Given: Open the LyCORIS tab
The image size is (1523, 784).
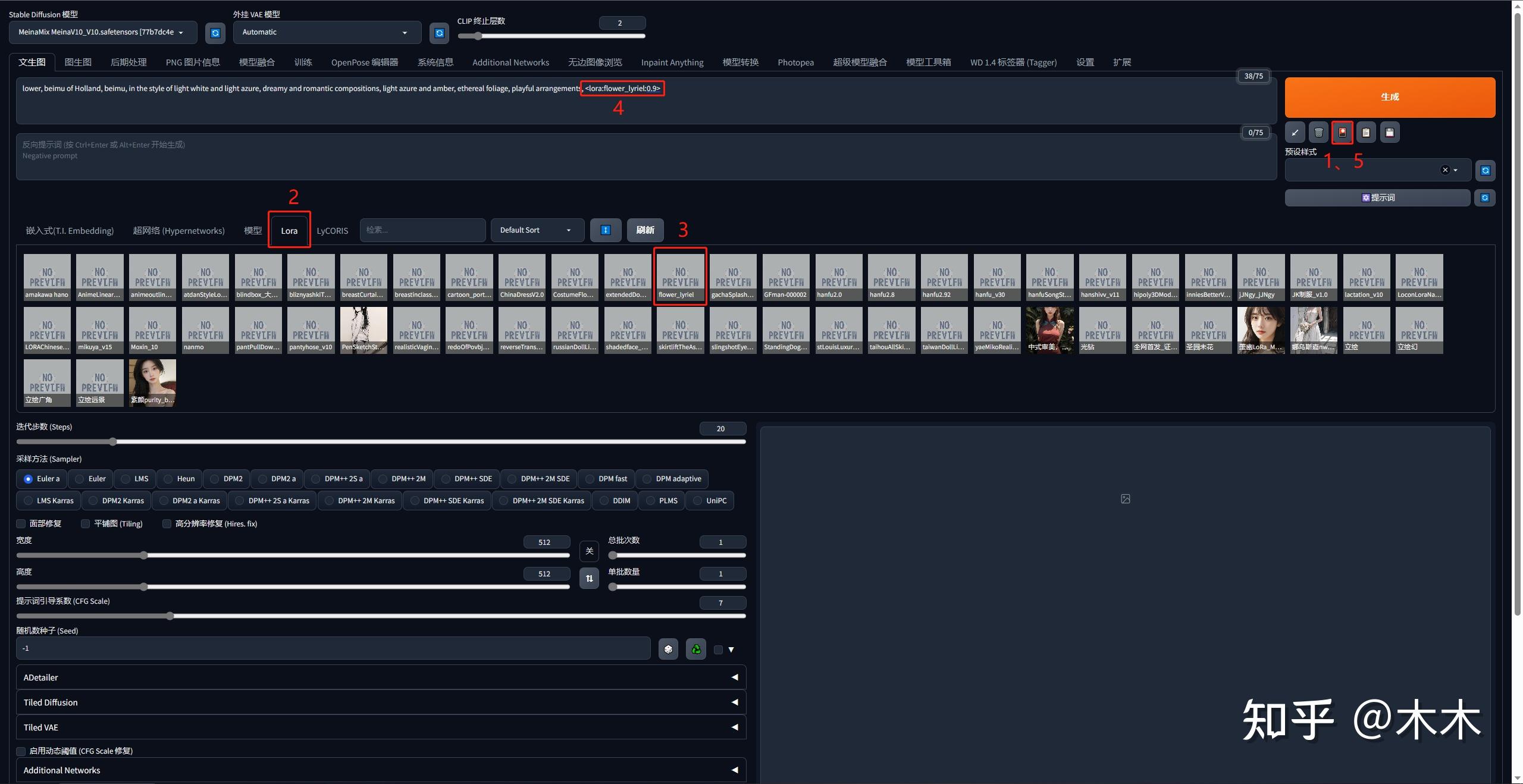Looking at the screenshot, I should coord(332,231).
